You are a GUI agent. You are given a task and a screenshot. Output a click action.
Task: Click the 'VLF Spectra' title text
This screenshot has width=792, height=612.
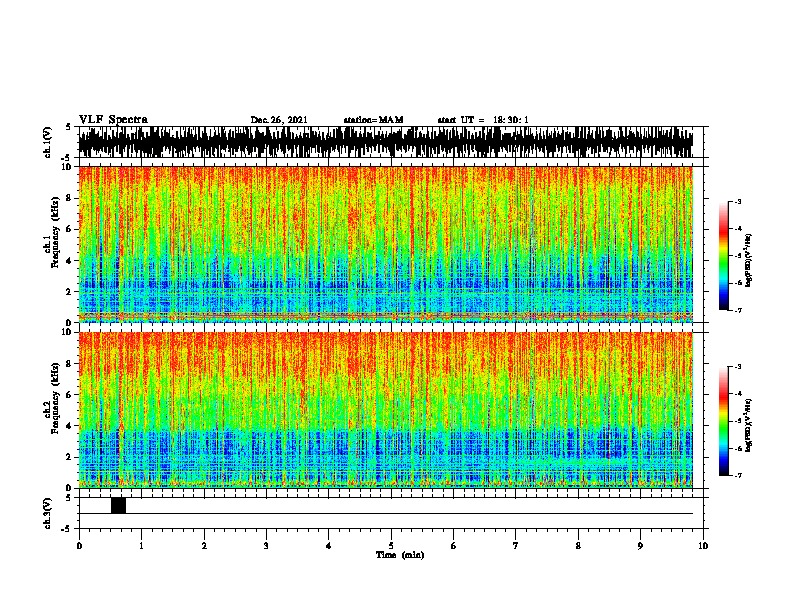pyautogui.click(x=113, y=120)
